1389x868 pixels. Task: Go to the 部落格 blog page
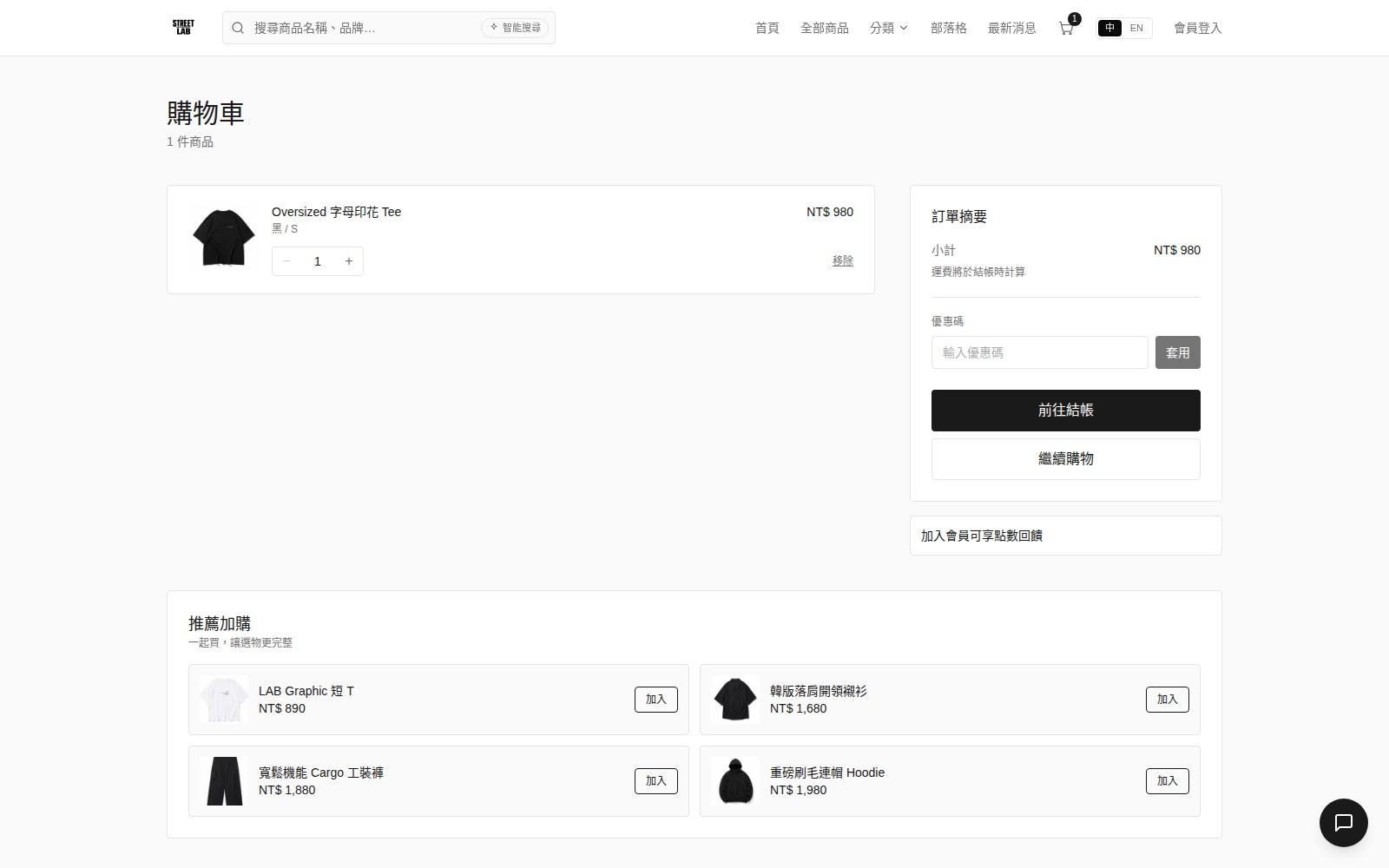click(949, 28)
